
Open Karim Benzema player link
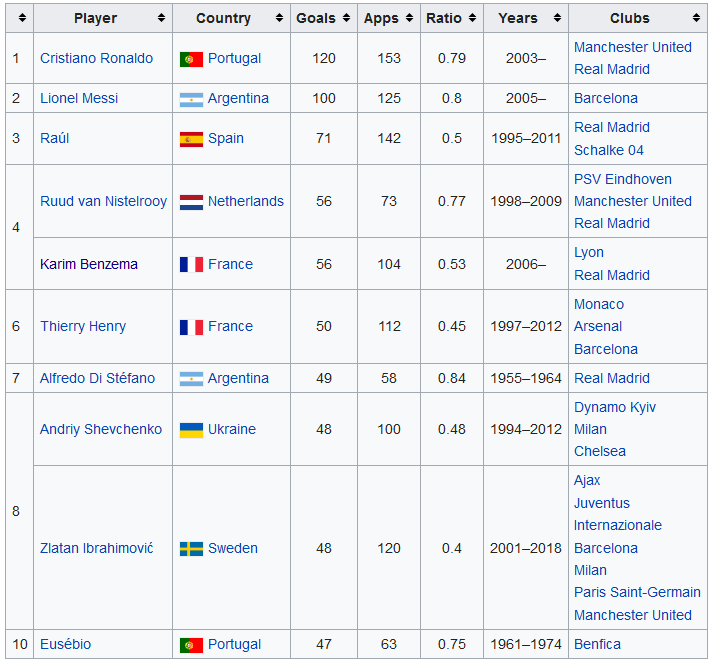coord(89,264)
